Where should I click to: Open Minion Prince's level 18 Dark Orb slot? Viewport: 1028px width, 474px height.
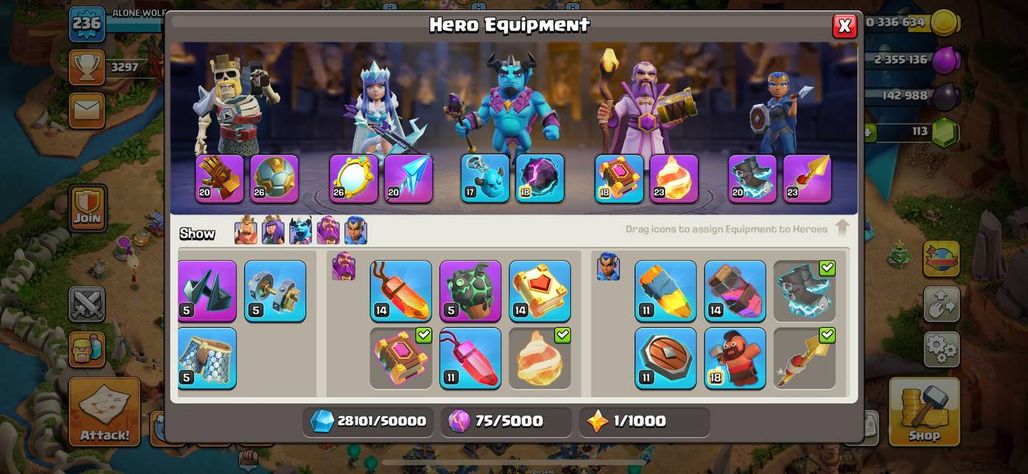[540, 178]
